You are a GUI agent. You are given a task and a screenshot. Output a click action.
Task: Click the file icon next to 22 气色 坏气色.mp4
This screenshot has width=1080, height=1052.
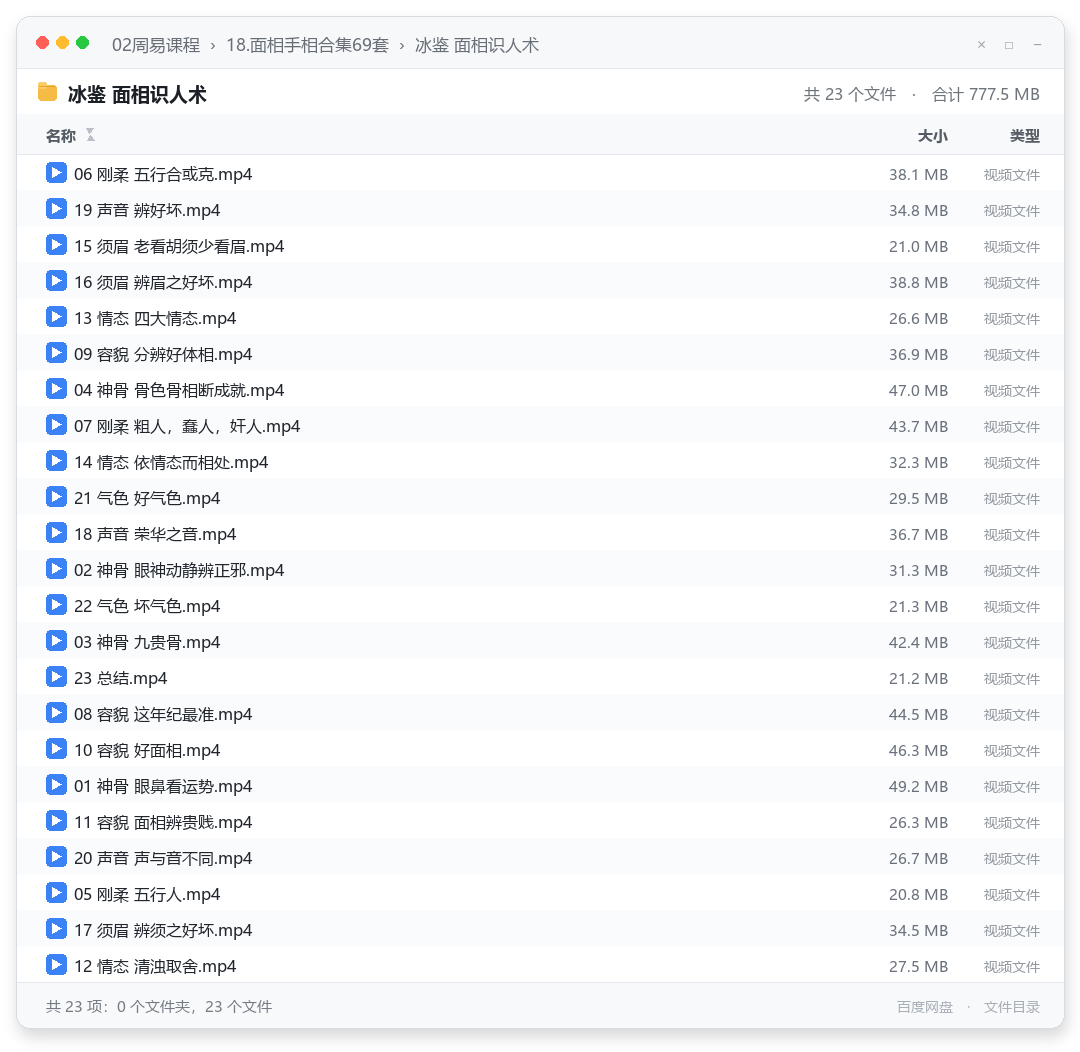coord(56,605)
